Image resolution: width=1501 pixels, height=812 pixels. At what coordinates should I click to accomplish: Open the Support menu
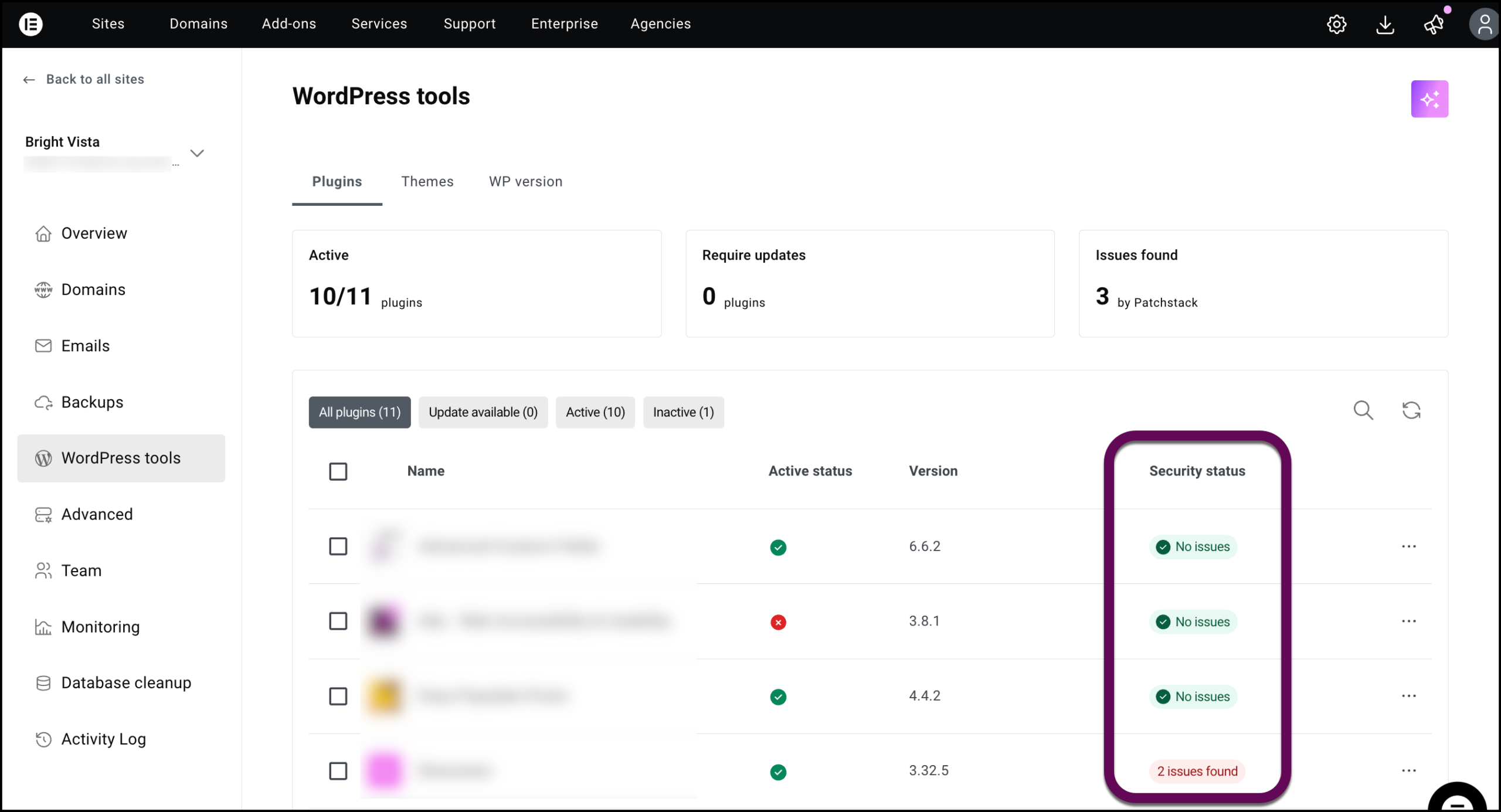469,24
